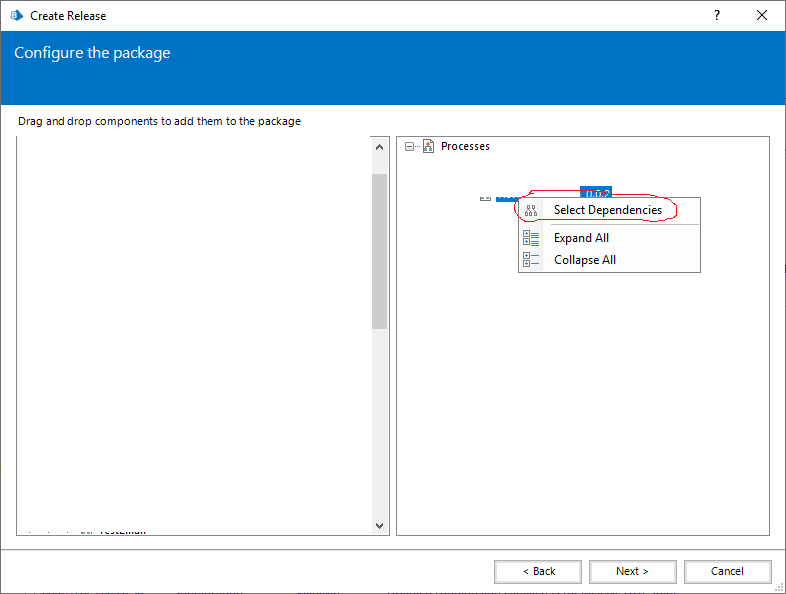786x594 pixels.
Task: Click scroll down arrow in components list
Action: coord(379,525)
